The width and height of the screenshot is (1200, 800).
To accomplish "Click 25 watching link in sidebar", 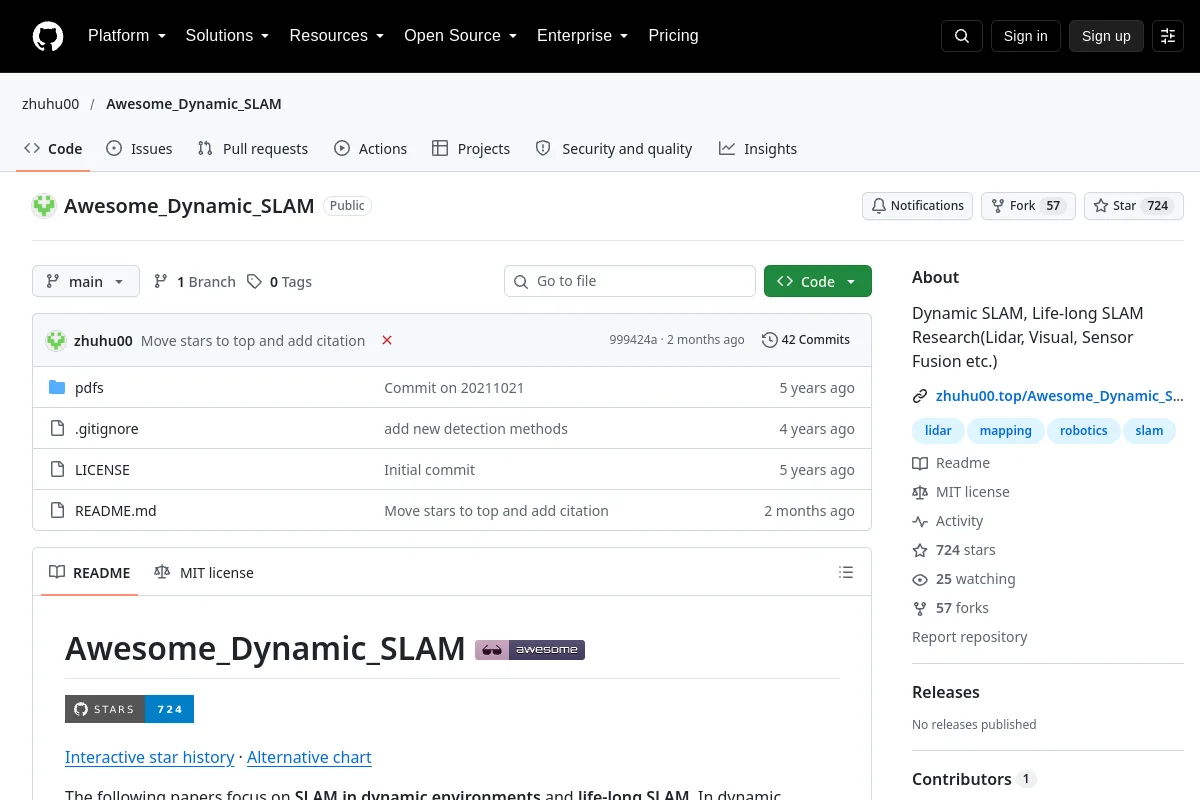I will tap(964, 579).
